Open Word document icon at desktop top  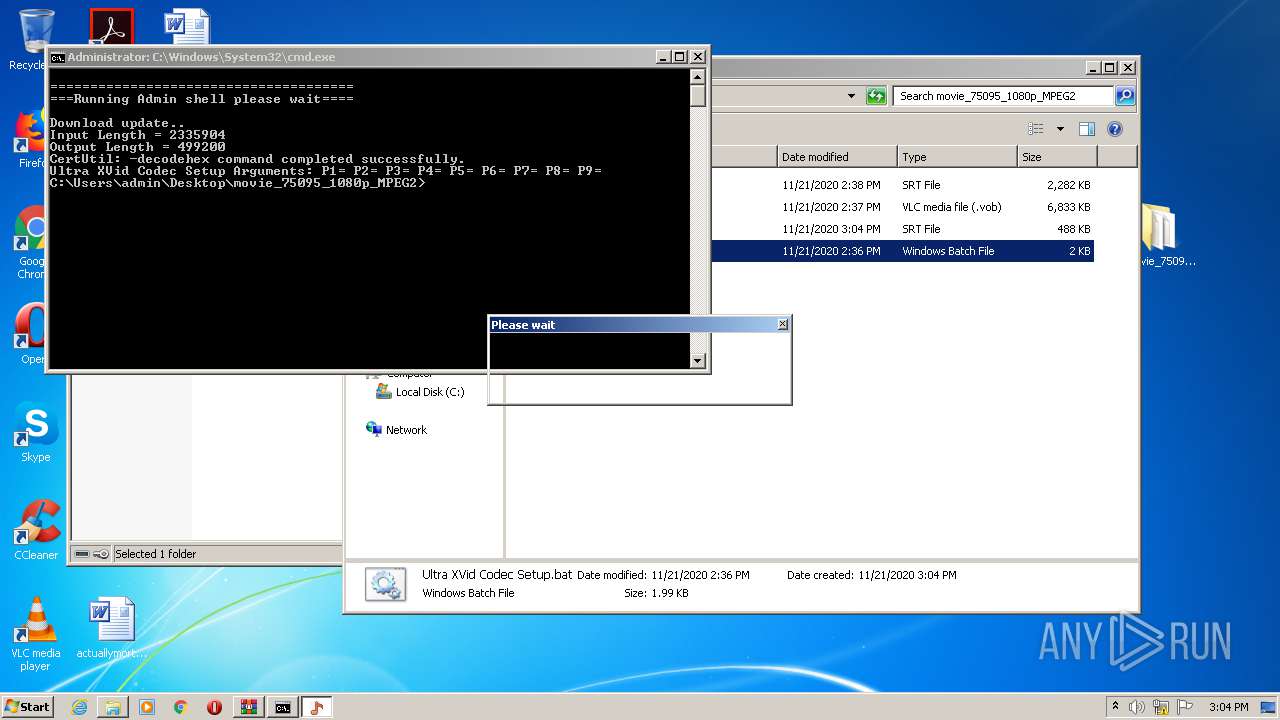[x=186, y=27]
